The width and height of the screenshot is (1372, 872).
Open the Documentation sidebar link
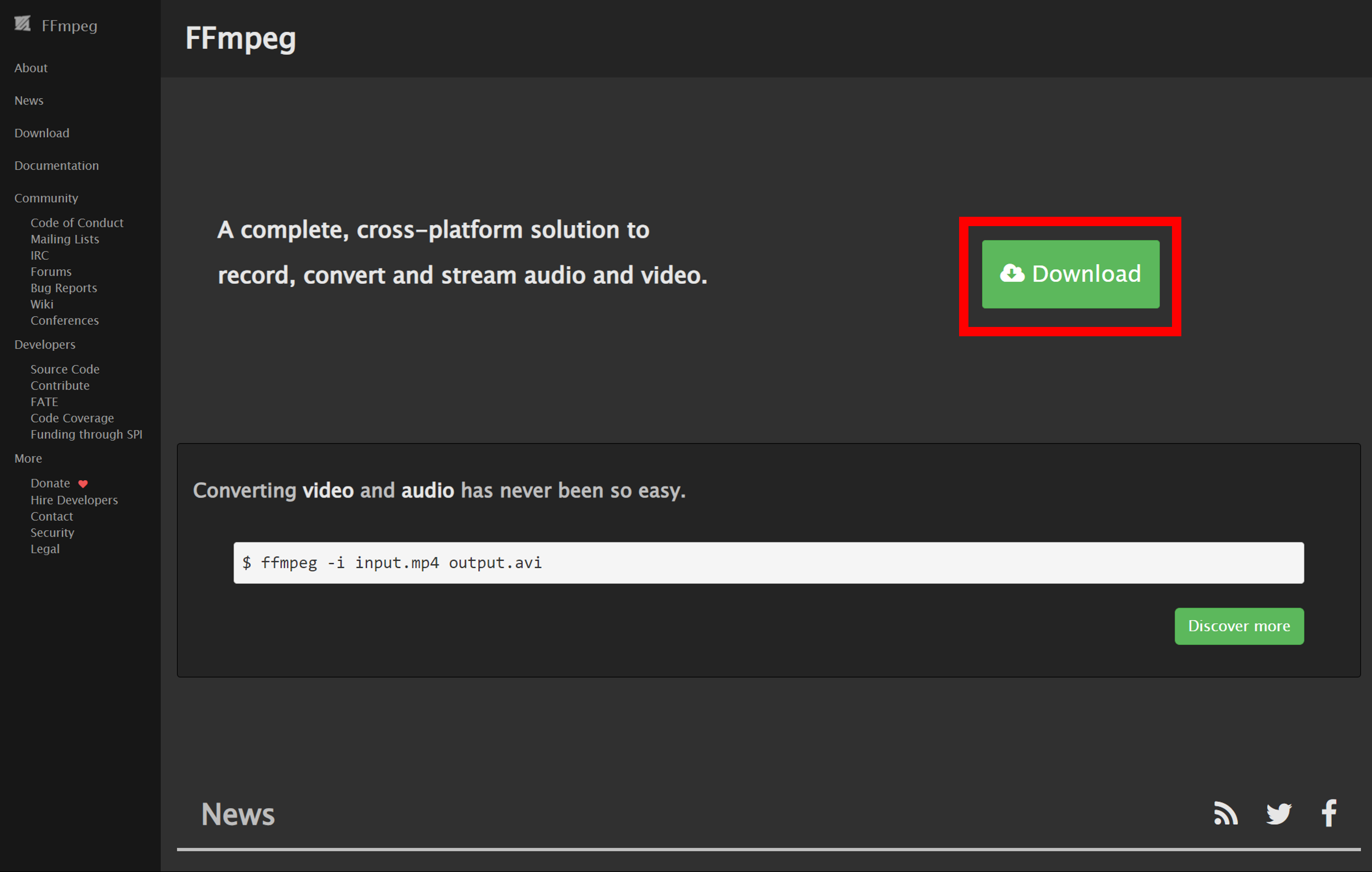click(56, 165)
